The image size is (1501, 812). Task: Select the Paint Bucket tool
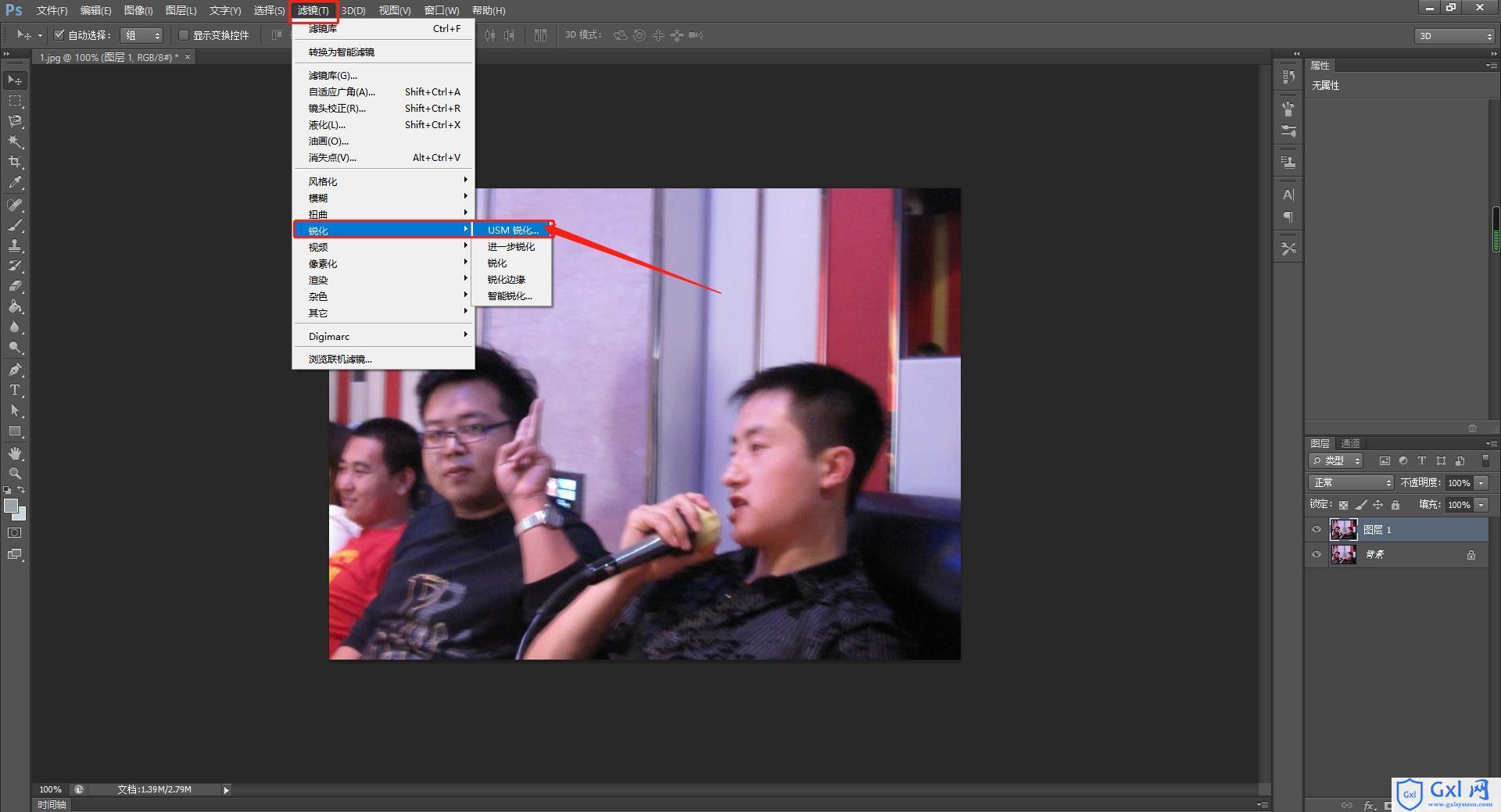(15, 306)
